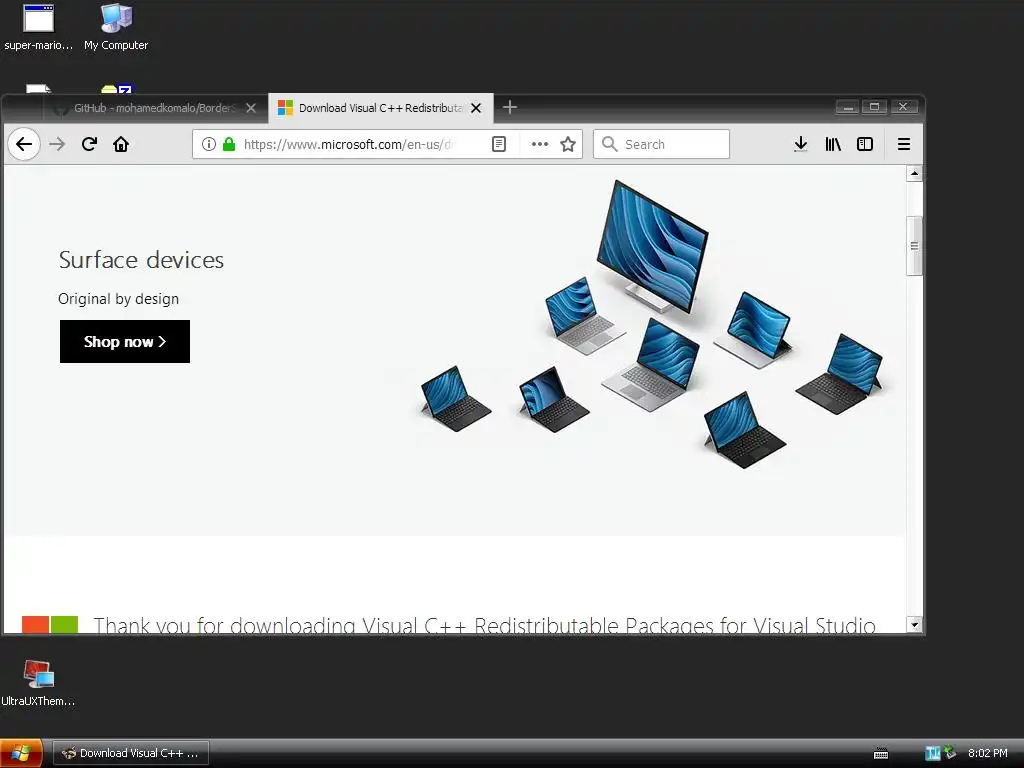Open the Windows Start button

pos(21,754)
